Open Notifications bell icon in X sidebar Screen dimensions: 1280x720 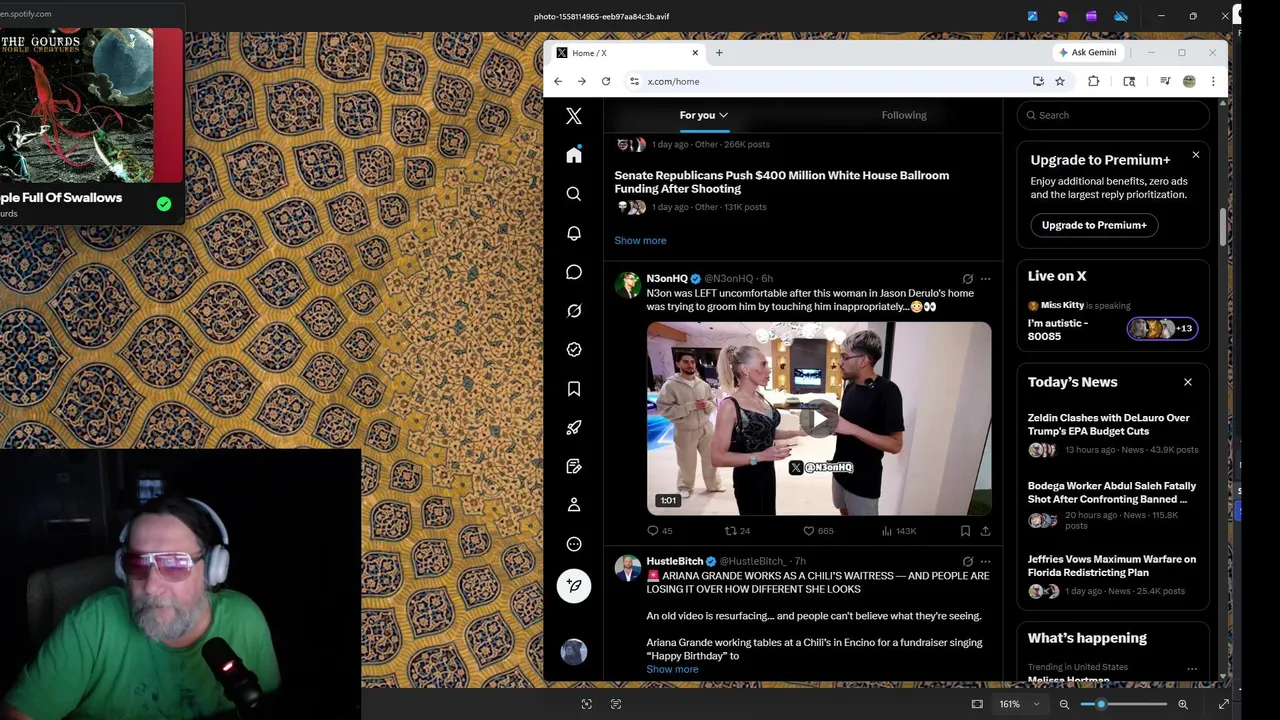(574, 233)
